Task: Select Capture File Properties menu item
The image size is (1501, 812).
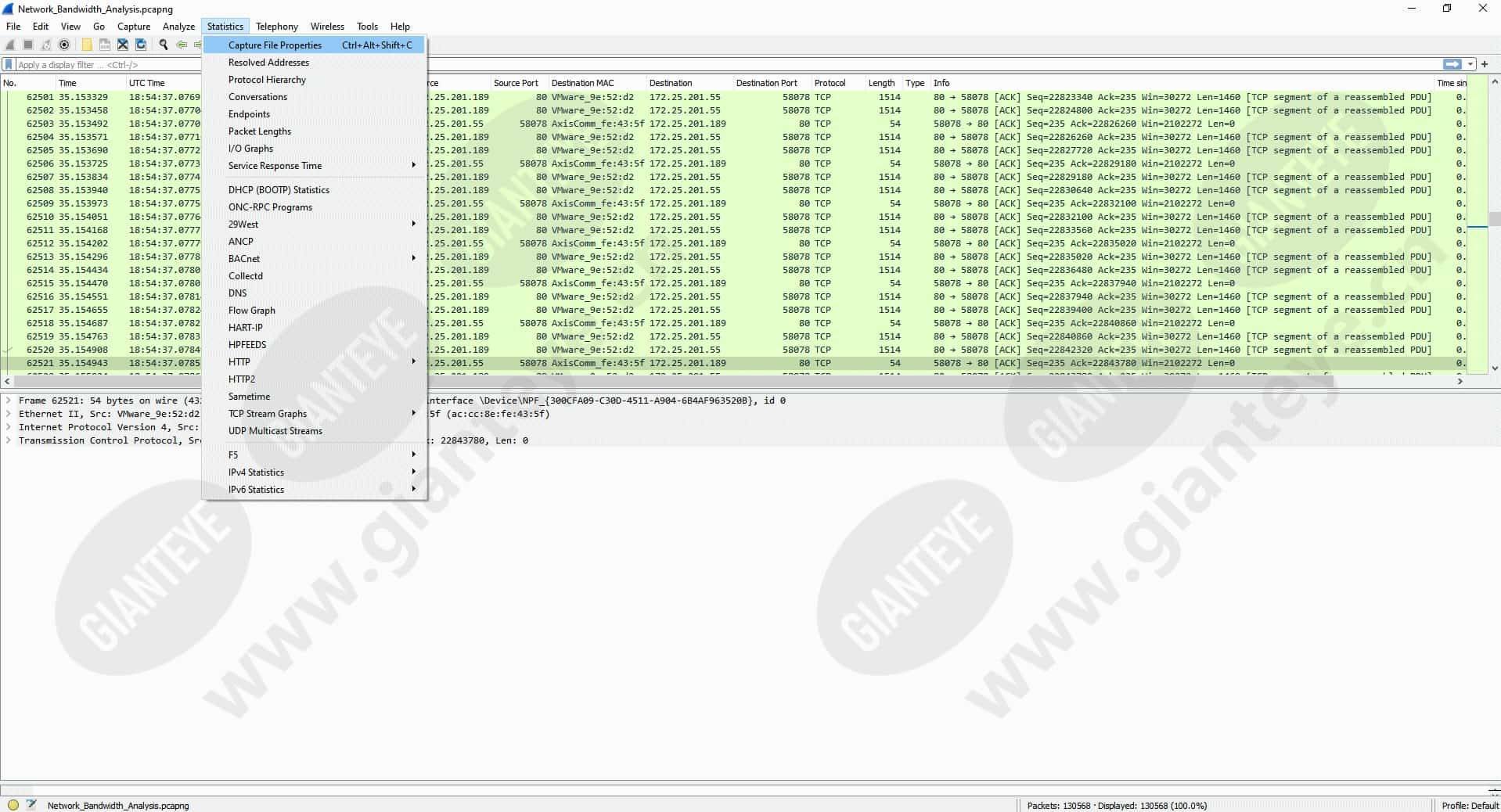Action: tap(314, 45)
